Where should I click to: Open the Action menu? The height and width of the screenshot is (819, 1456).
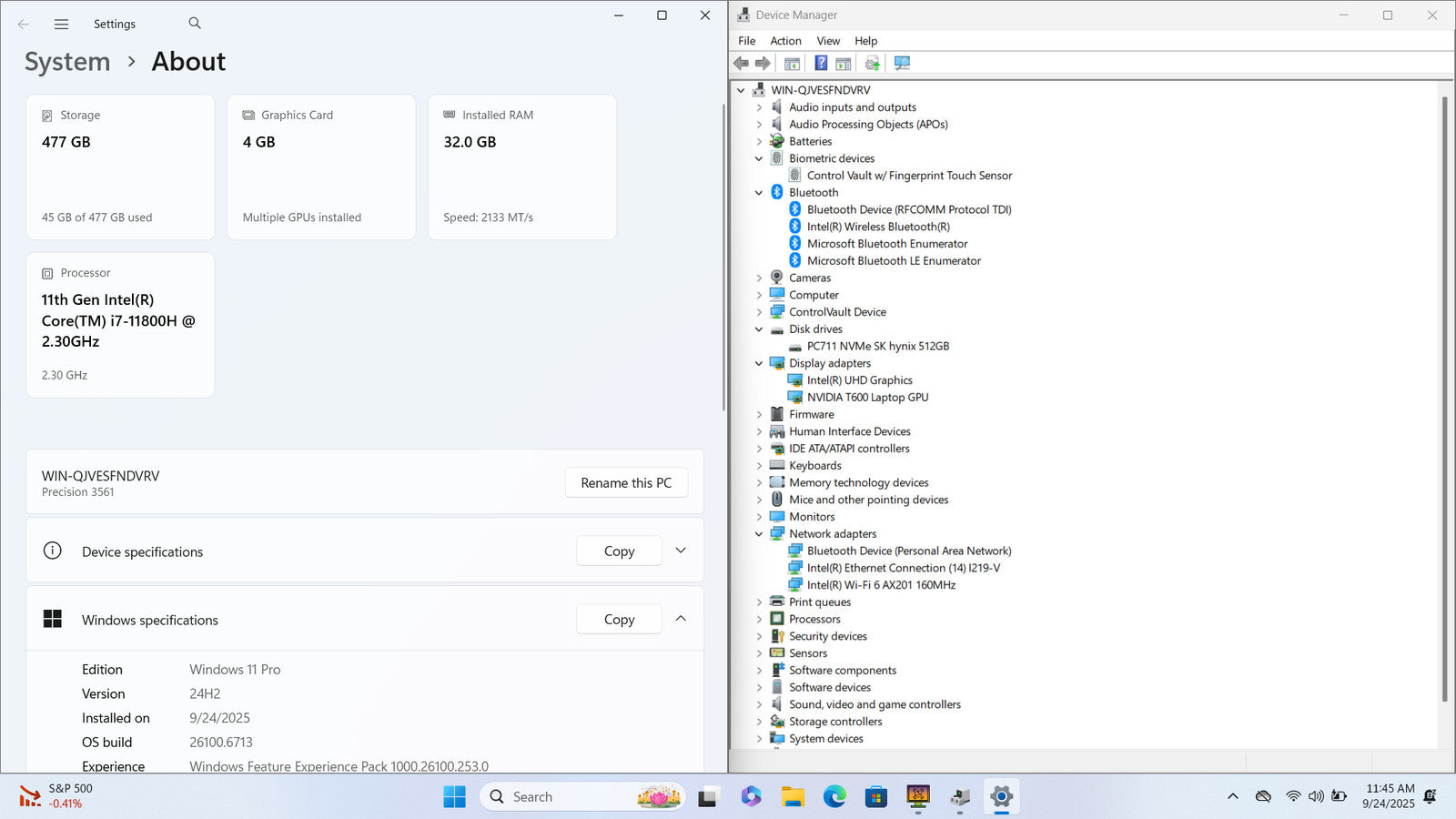[x=785, y=41]
